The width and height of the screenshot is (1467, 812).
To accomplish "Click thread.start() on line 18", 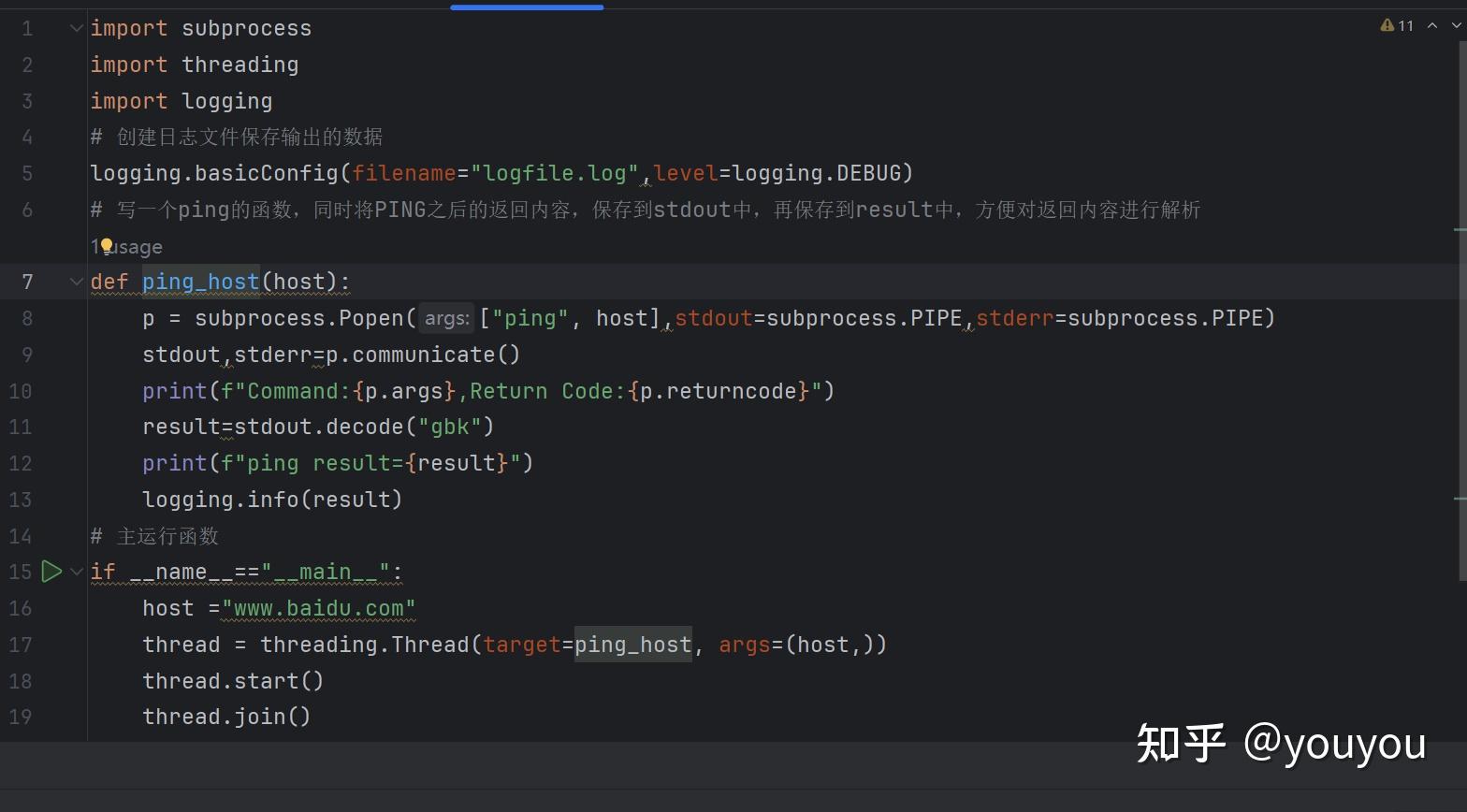I will 233,681.
